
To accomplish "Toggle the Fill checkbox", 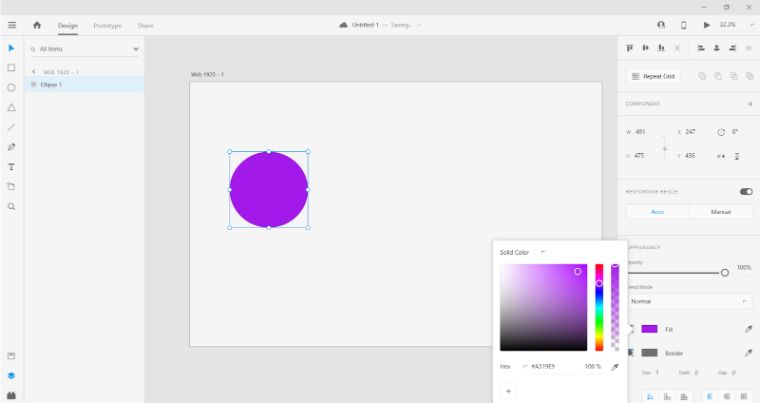I will tap(631, 329).
